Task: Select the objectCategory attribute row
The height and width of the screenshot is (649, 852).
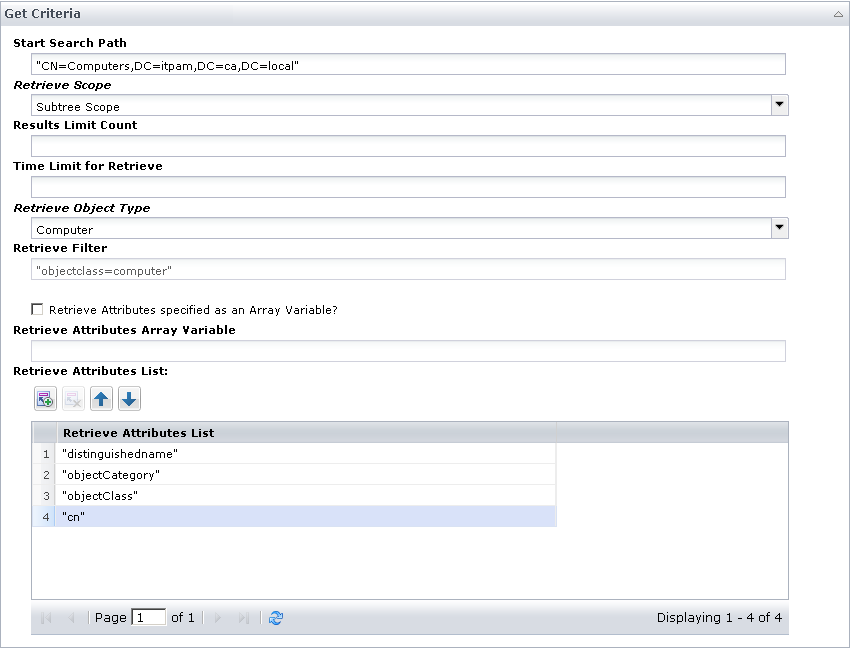Action: click(x=200, y=475)
